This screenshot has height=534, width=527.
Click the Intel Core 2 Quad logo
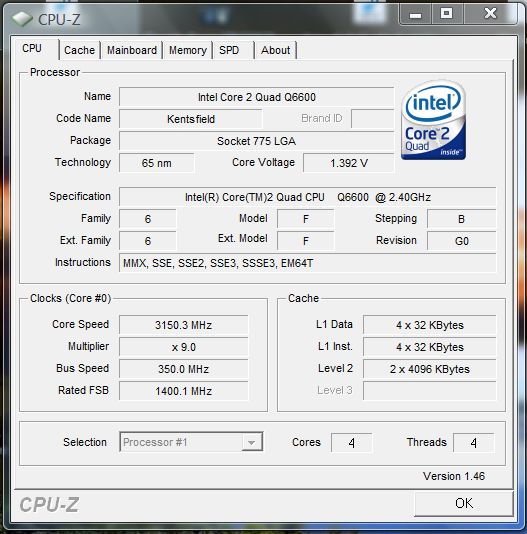433,120
